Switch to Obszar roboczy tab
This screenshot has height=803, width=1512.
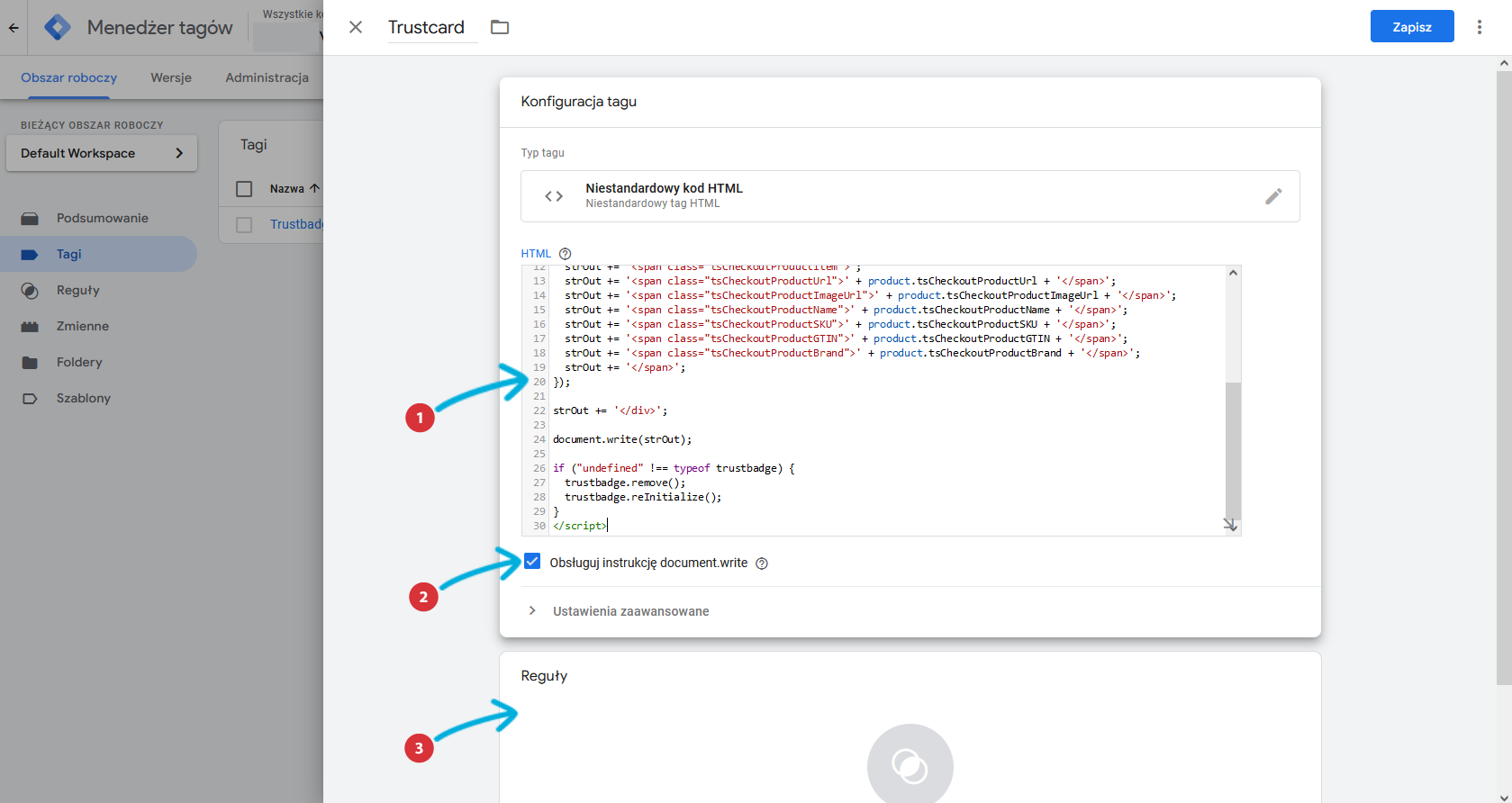69,77
